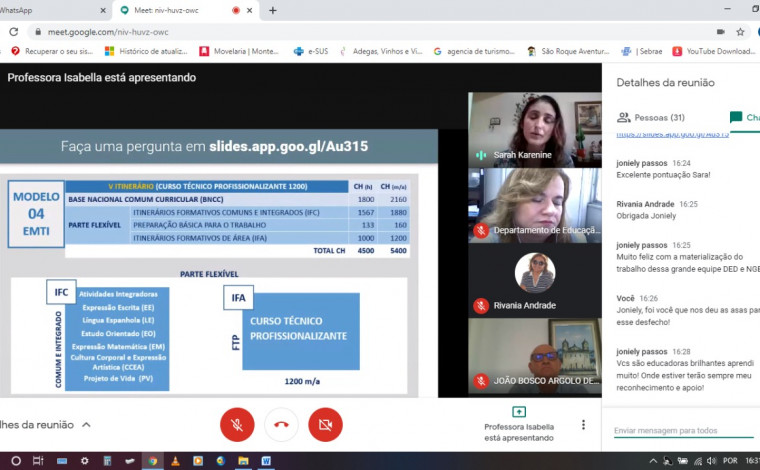Hang up the call with red phone button
760x470 pixels.
click(281, 424)
